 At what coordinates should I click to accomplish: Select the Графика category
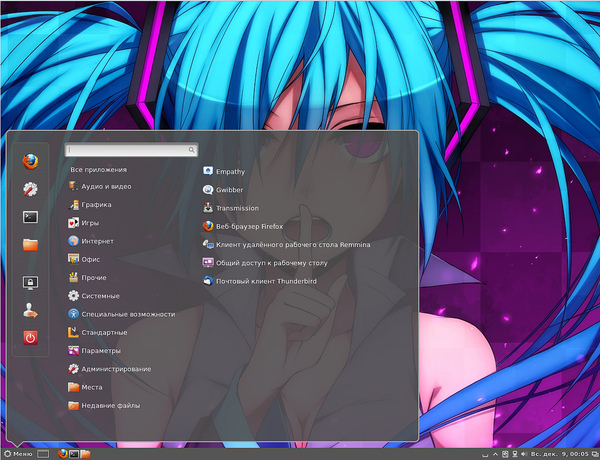(x=96, y=204)
